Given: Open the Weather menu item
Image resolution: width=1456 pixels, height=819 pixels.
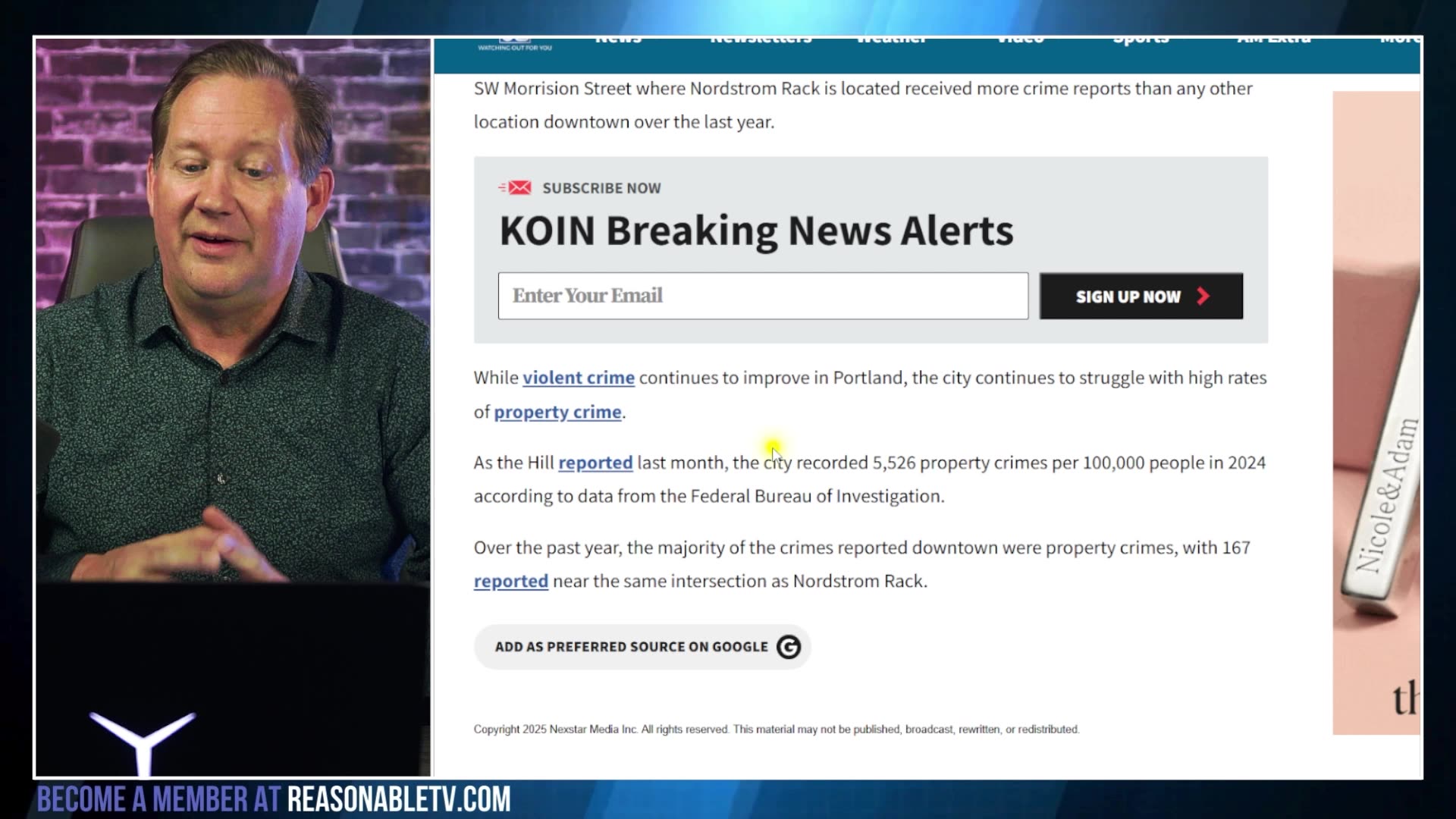Looking at the screenshot, I should point(891,39).
